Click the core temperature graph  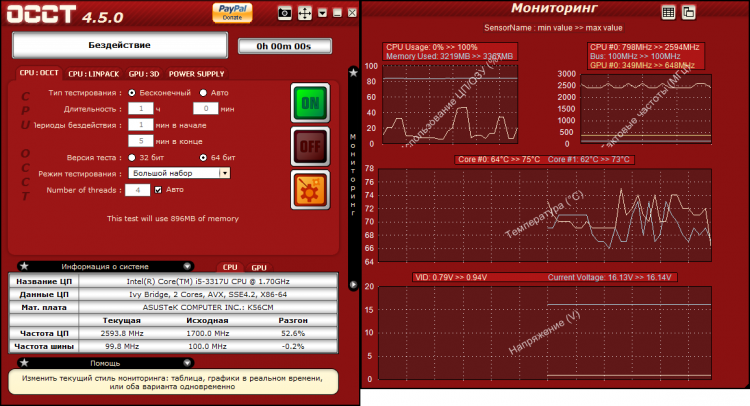click(x=545, y=215)
